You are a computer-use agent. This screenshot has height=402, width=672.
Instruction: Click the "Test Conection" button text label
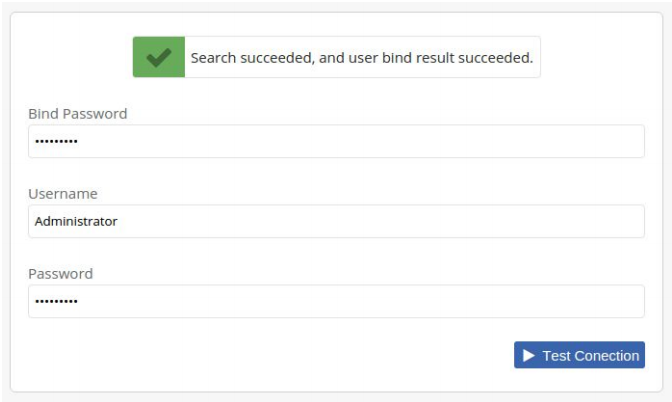point(590,355)
